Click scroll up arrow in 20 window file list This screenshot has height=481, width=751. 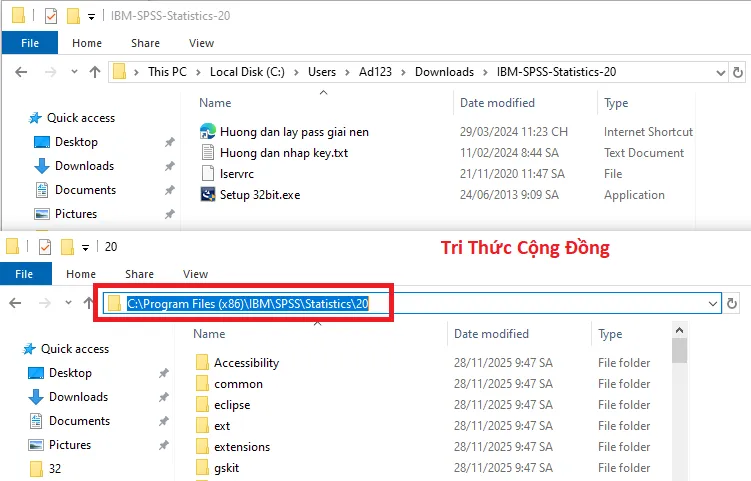tap(679, 330)
